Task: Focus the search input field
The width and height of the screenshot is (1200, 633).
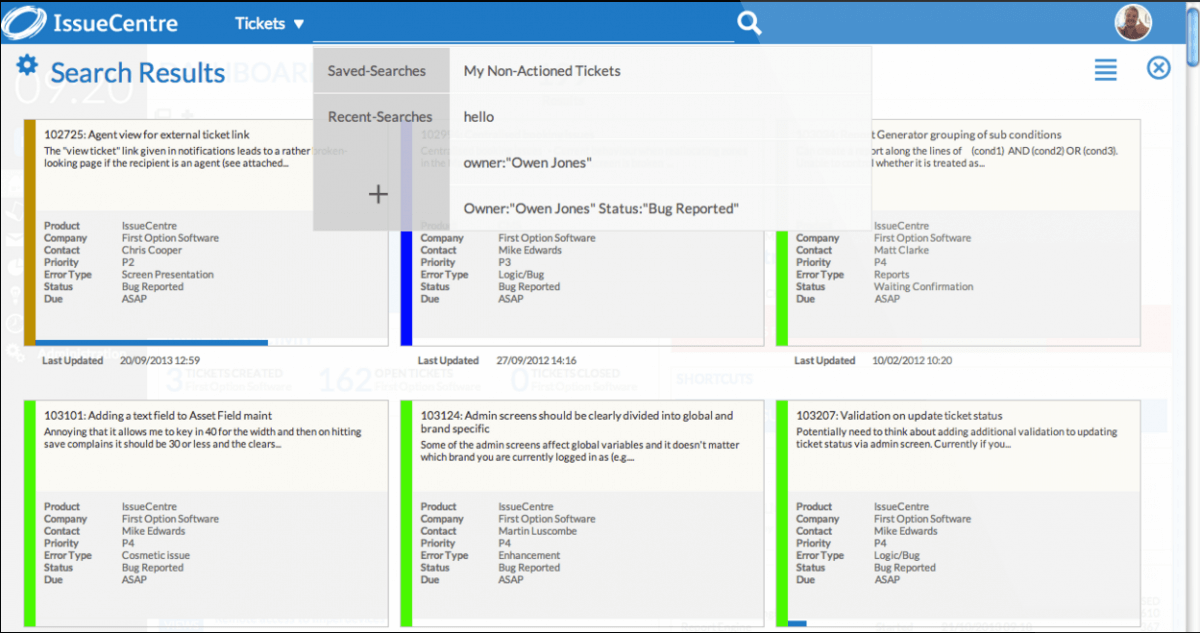Action: click(523, 24)
